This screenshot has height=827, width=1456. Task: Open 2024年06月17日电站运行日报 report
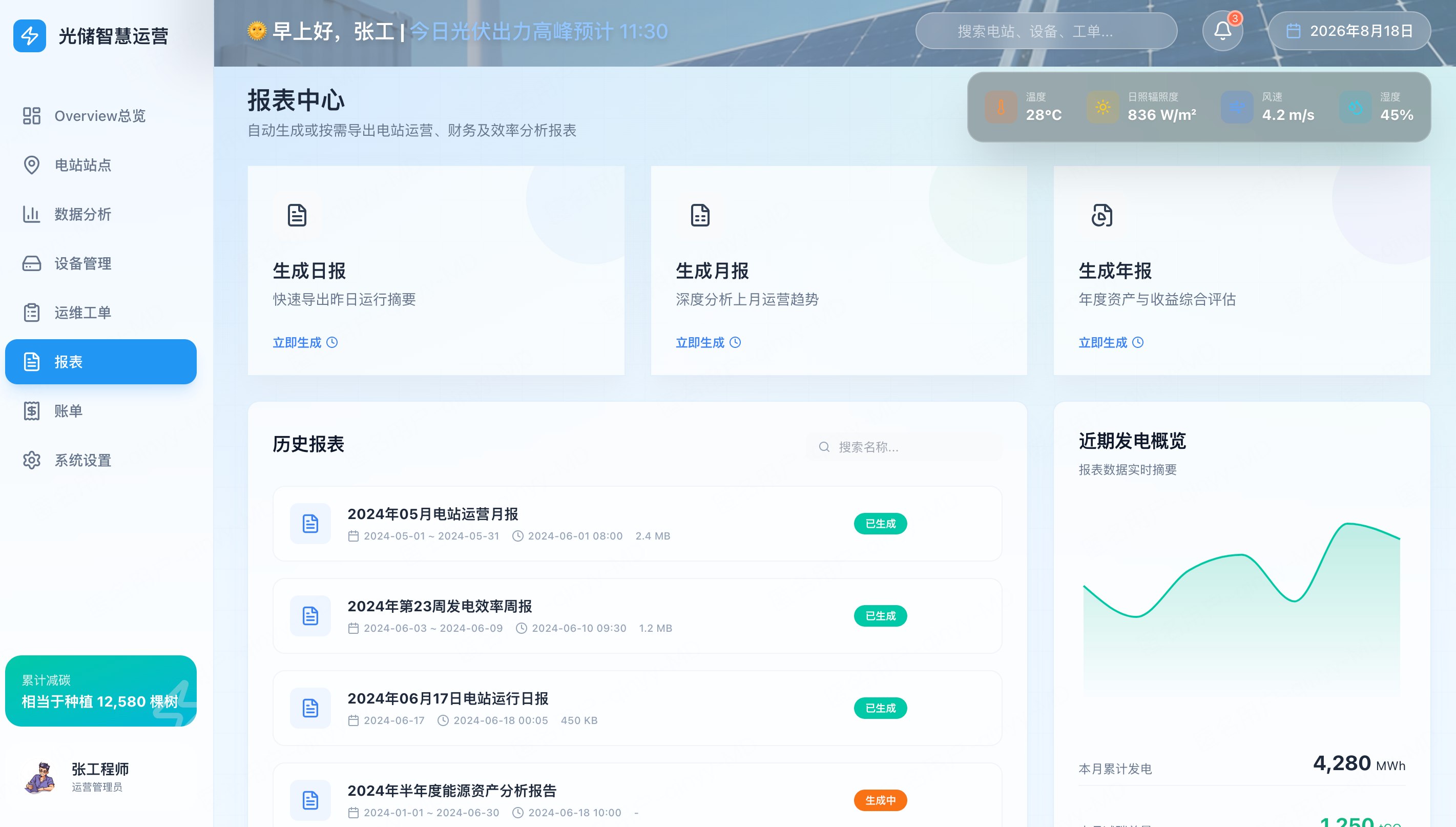tap(637, 708)
